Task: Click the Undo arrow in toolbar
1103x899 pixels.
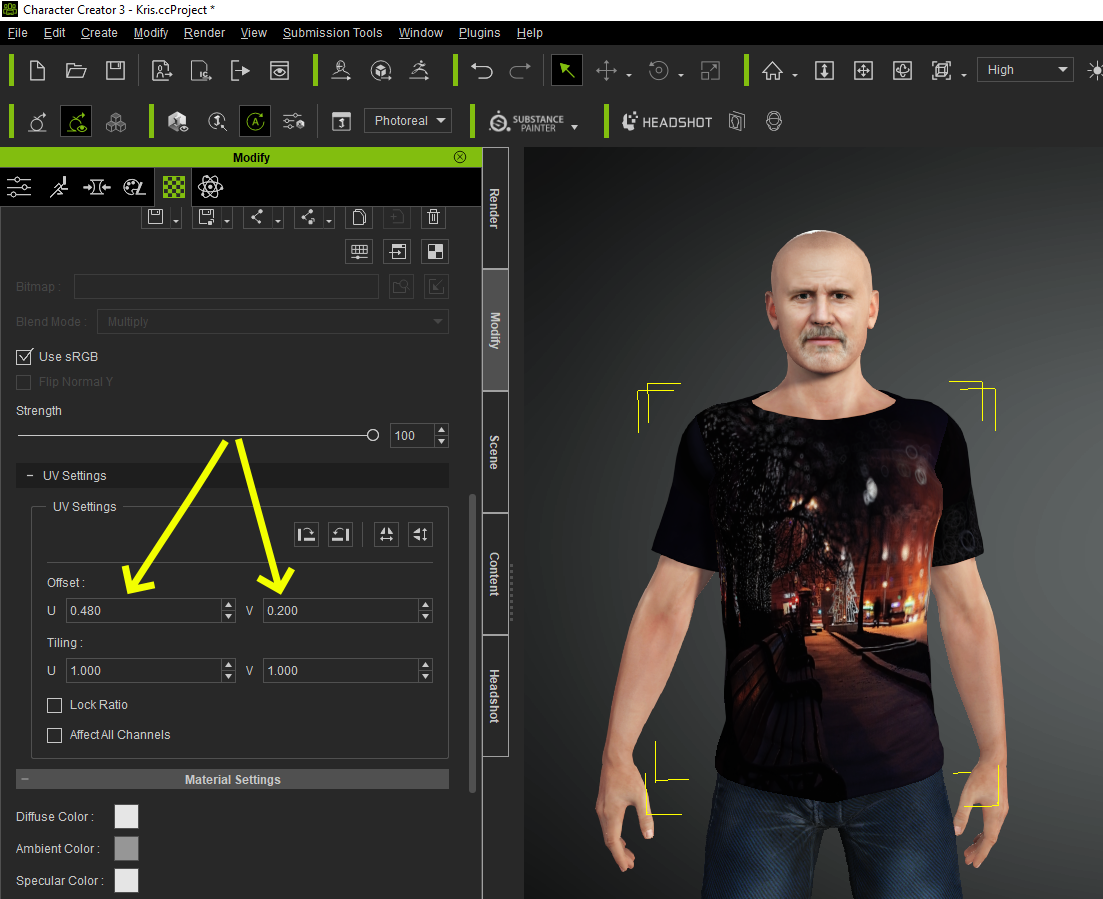Action: click(x=482, y=70)
